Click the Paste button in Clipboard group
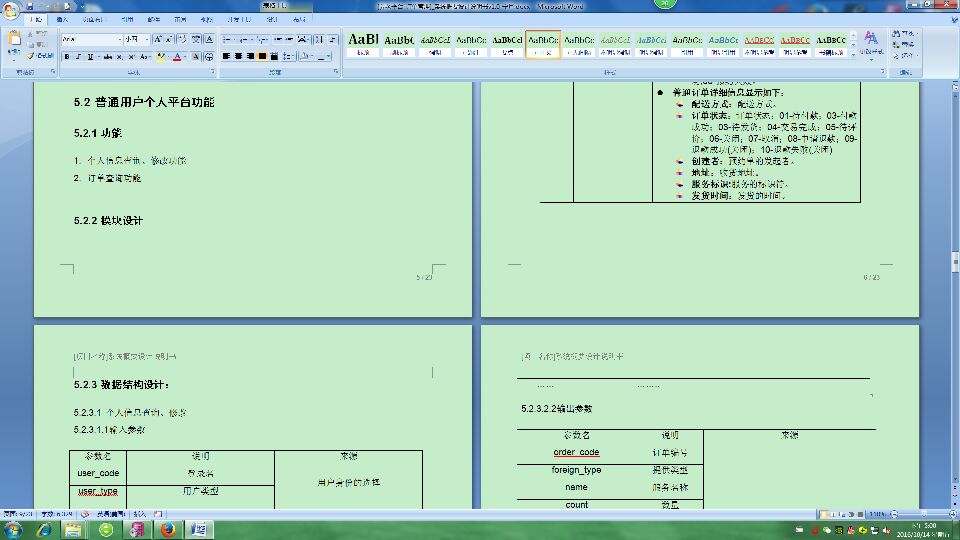The width and height of the screenshot is (960, 540). [15, 45]
